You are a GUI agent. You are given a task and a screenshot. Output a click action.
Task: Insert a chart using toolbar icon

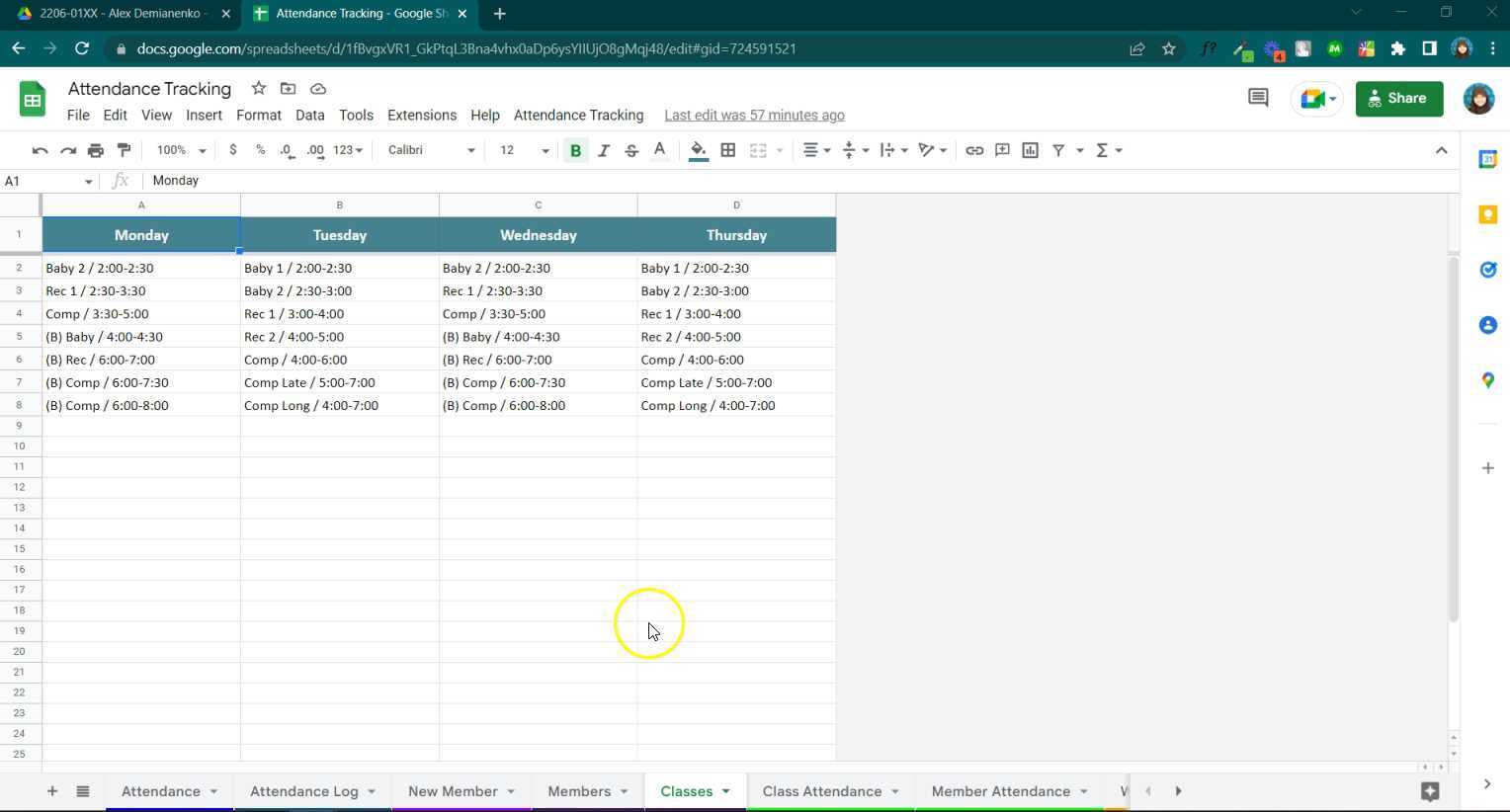1030,150
